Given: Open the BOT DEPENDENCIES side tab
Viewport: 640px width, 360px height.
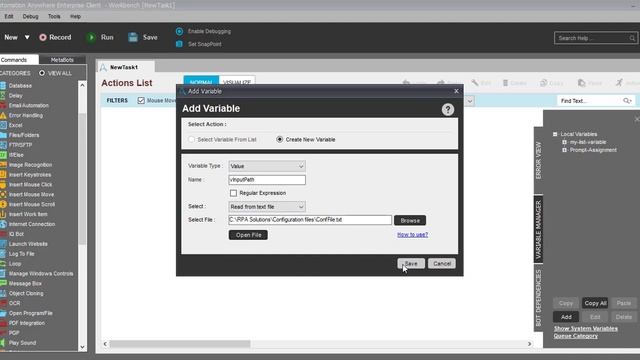Looking at the screenshot, I should click(x=538, y=298).
